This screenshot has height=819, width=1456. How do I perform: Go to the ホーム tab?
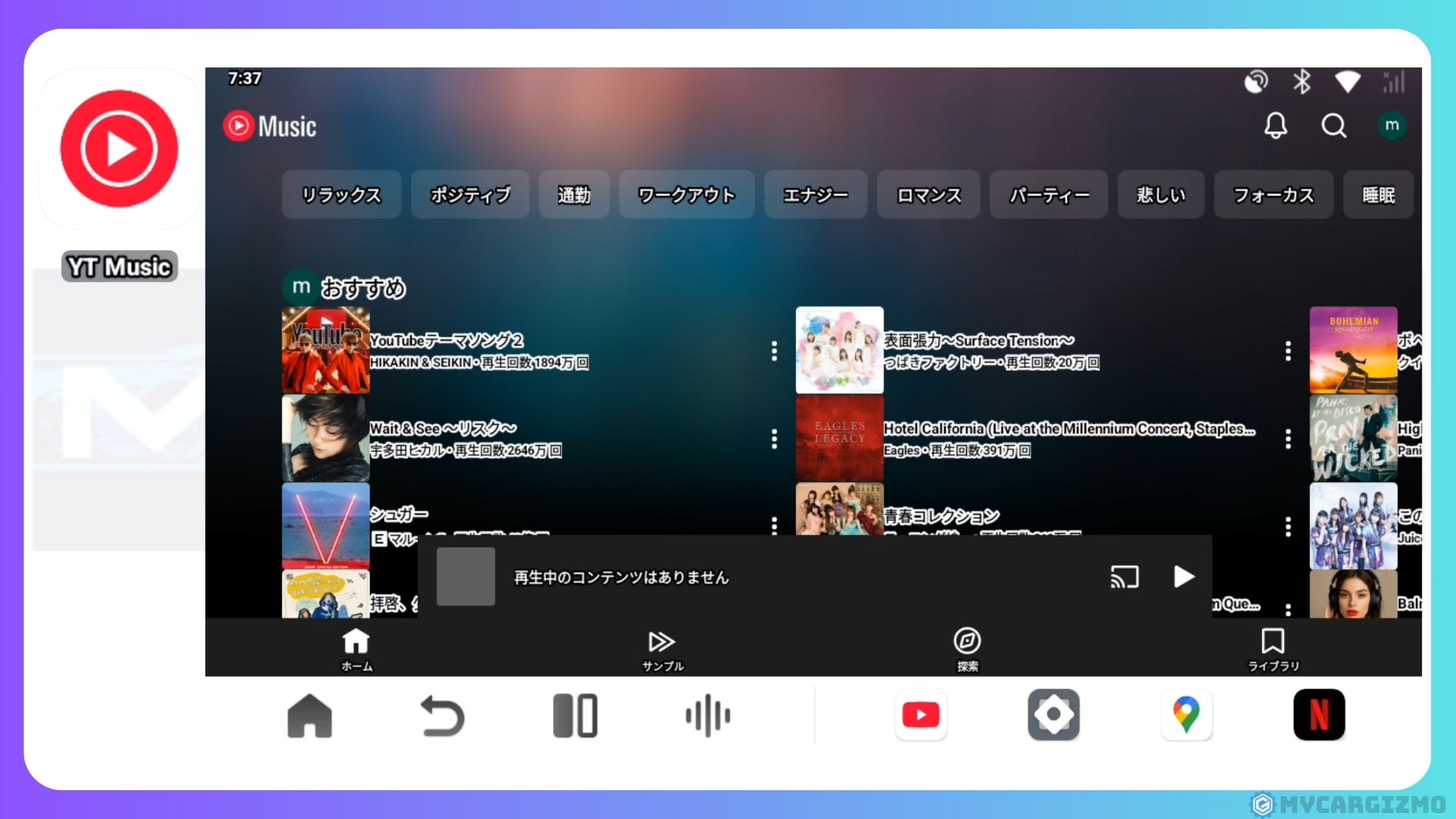(x=356, y=650)
